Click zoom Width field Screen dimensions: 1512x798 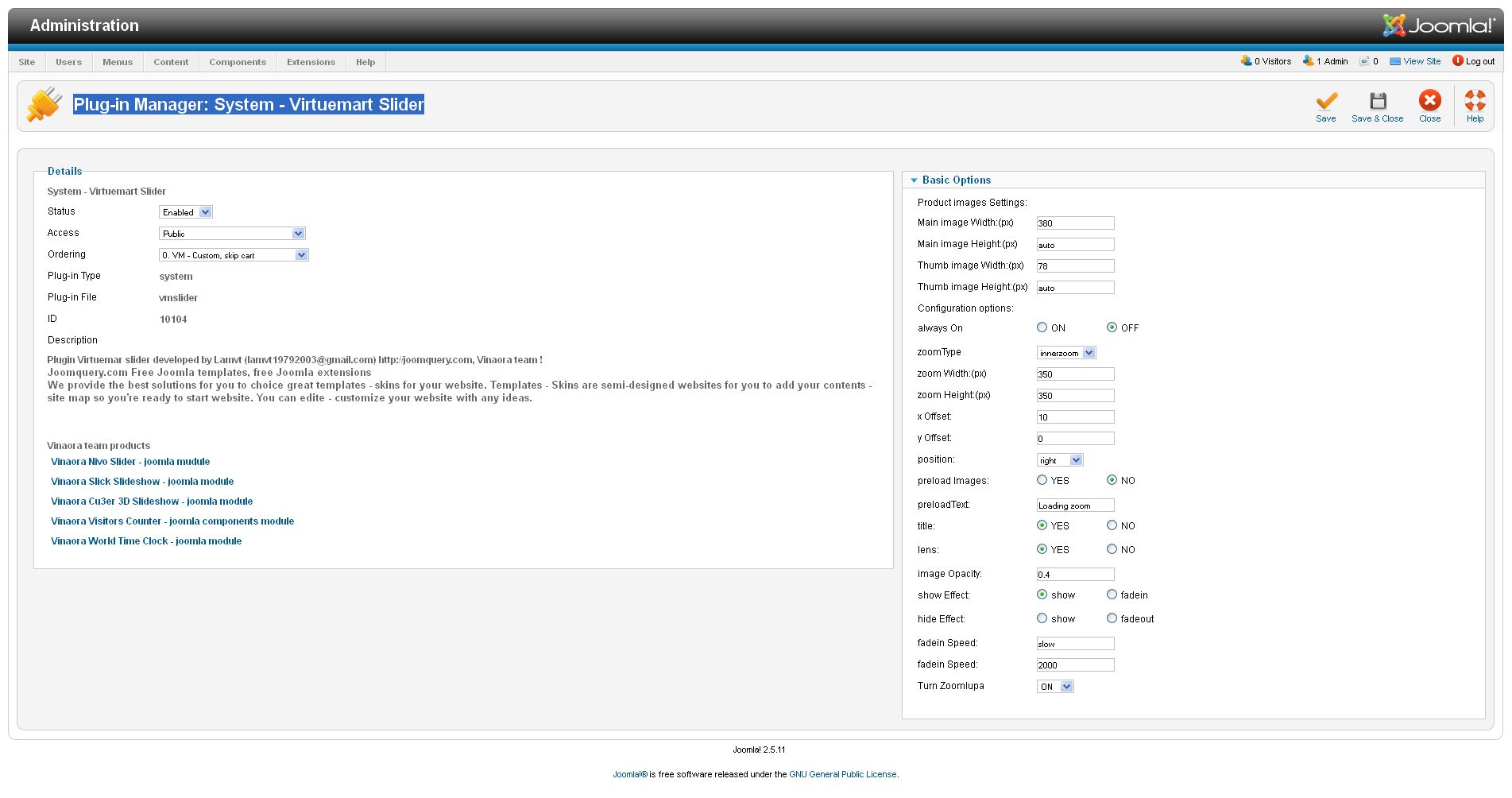tap(1075, 374)
